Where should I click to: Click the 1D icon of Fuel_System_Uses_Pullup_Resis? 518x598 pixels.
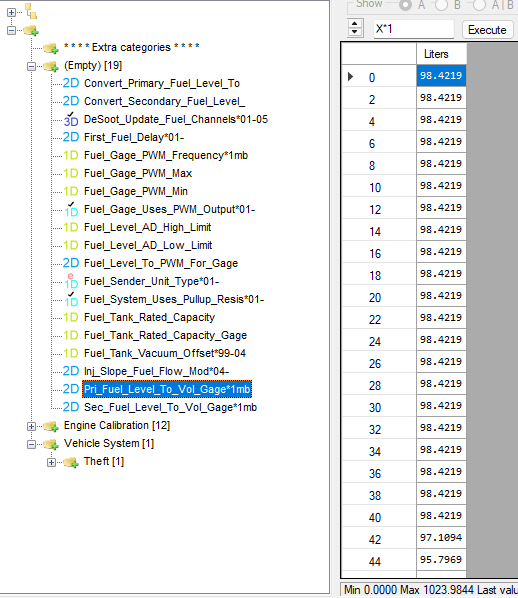tap(71, 299)
